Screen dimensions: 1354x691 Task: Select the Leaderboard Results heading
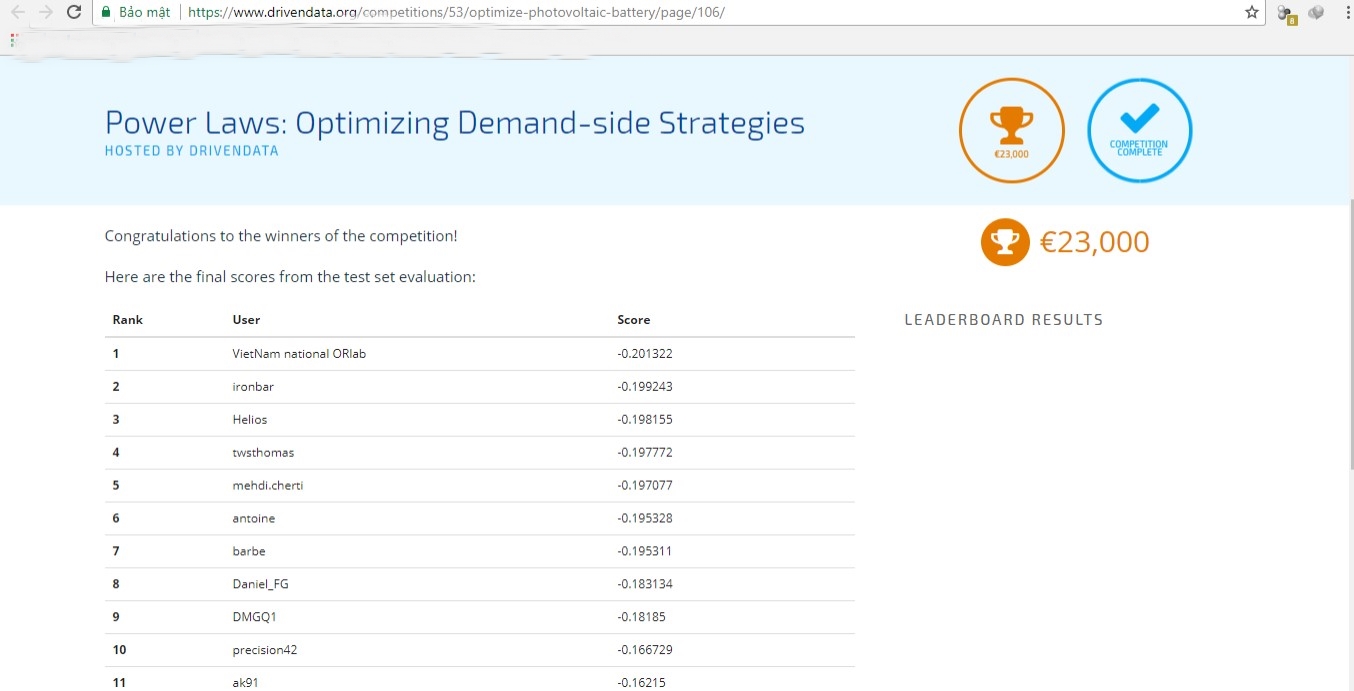point(1003,320)
